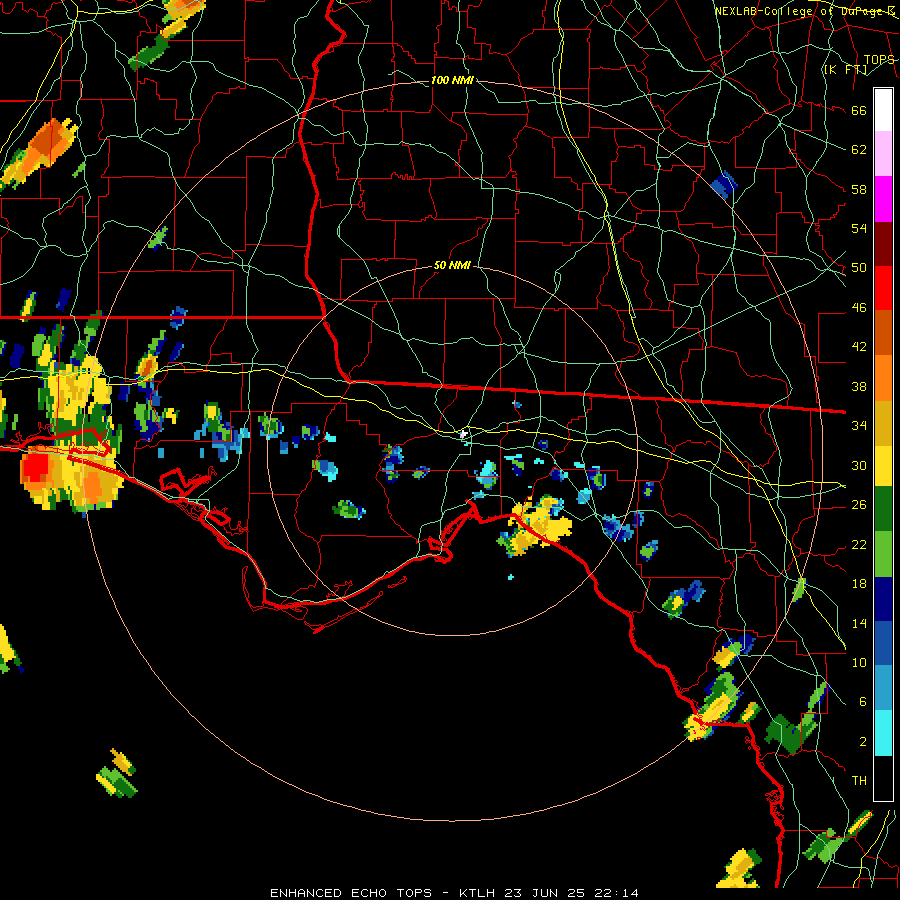Image resolution: width=900 pixels, height=900 pixels.
Task: Click the "50 NMI" range ring label
Action: 452,265
